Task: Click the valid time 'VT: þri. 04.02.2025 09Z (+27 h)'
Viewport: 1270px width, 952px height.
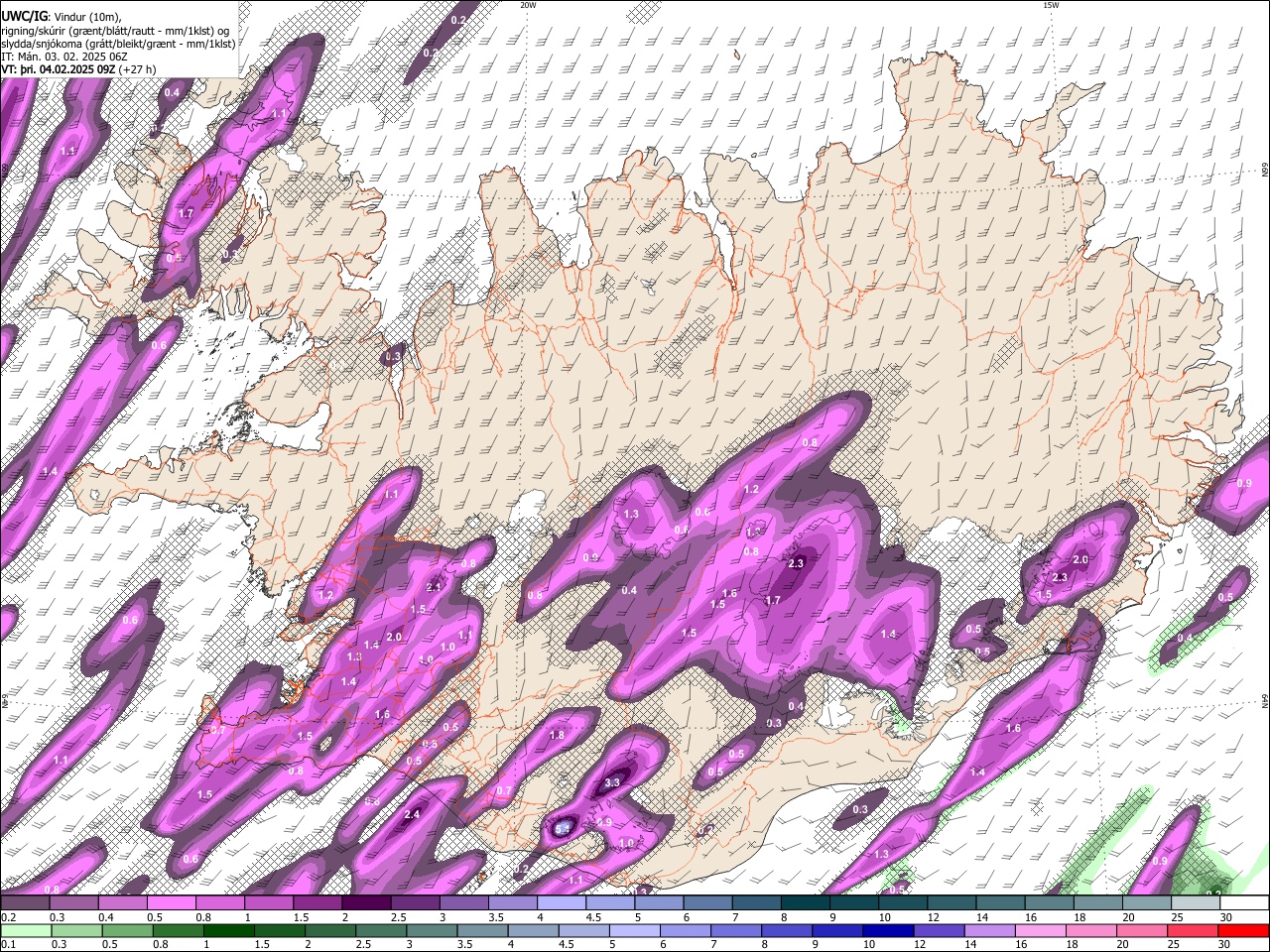Action: coord(78,70)
